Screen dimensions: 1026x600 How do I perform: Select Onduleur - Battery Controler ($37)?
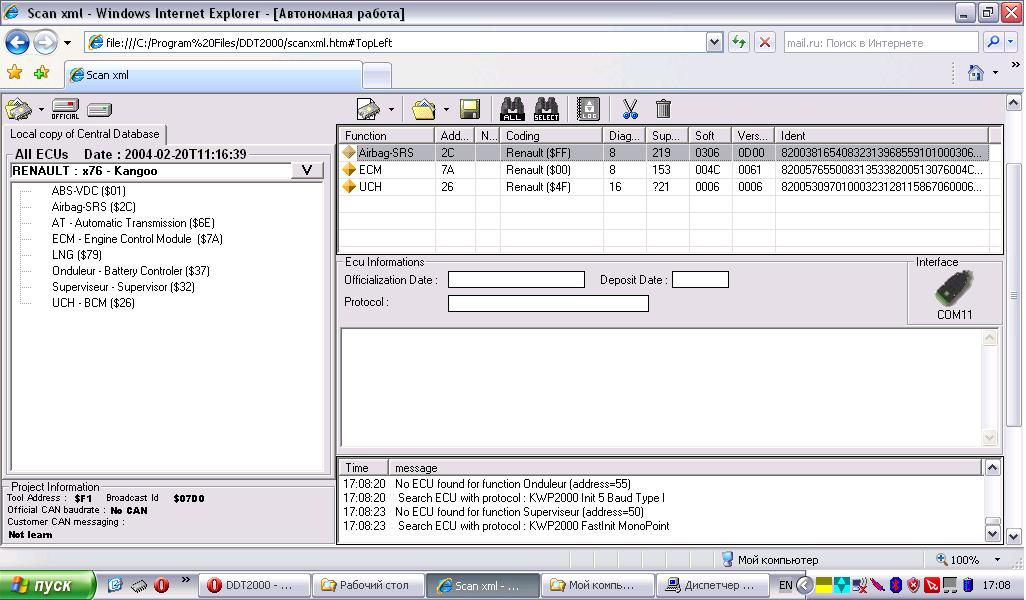[130, 271]
